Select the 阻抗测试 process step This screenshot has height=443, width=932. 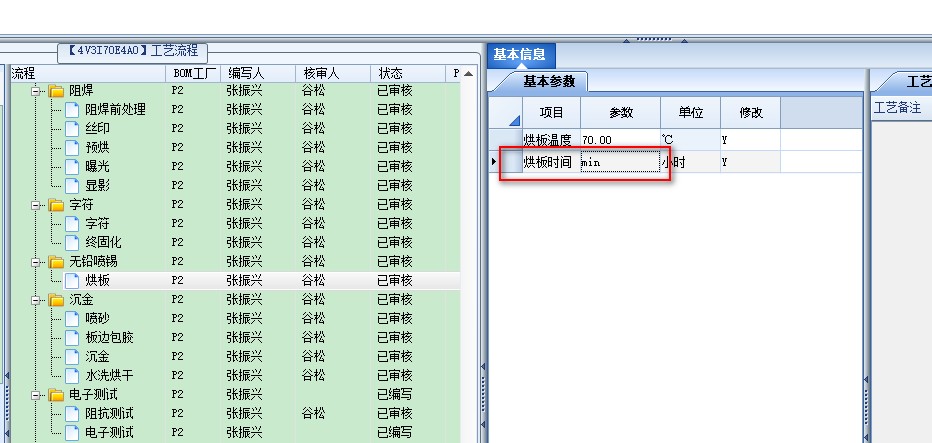pos(109,413)
